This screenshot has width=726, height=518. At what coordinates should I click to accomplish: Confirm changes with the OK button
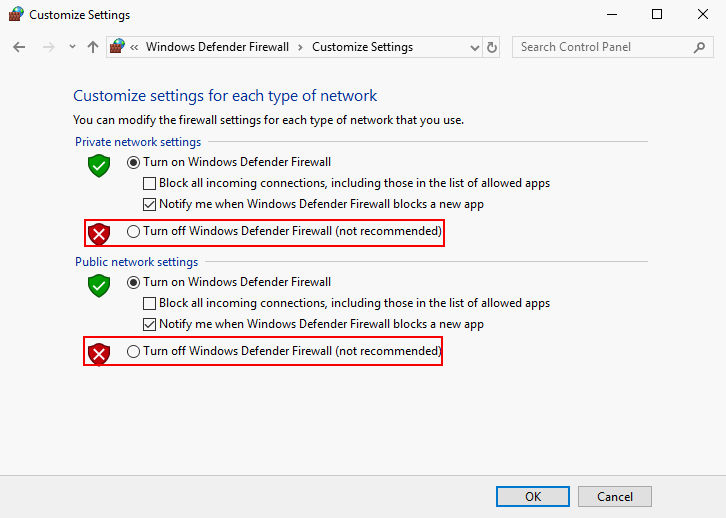pyautogui.click(x=533, y=497)
